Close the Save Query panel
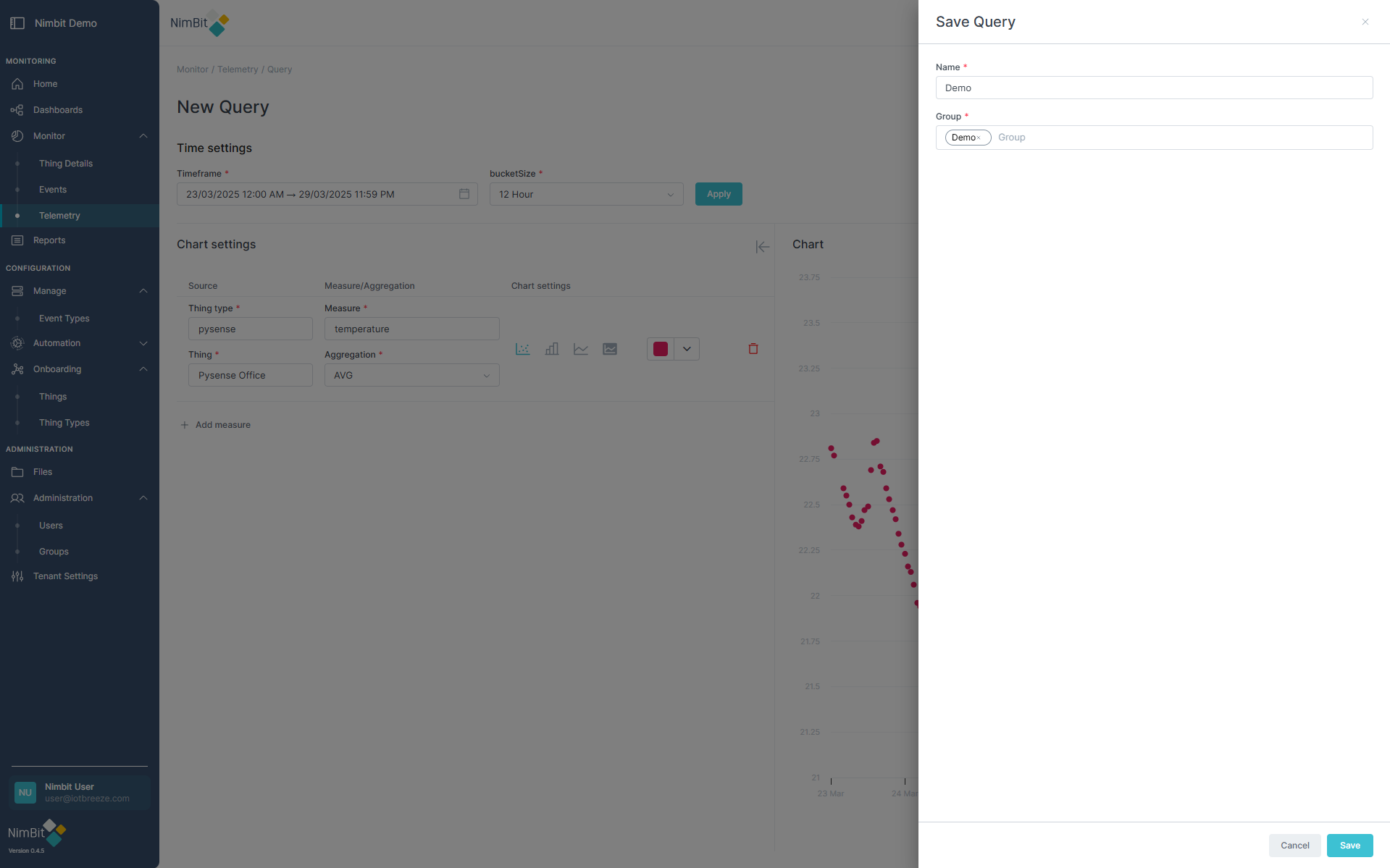This screenshot has width=1390, height=868. 1365,22
